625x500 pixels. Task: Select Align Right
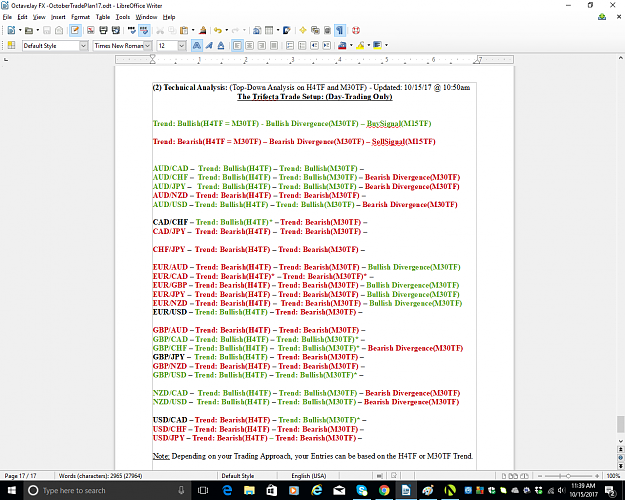point(261,46)
